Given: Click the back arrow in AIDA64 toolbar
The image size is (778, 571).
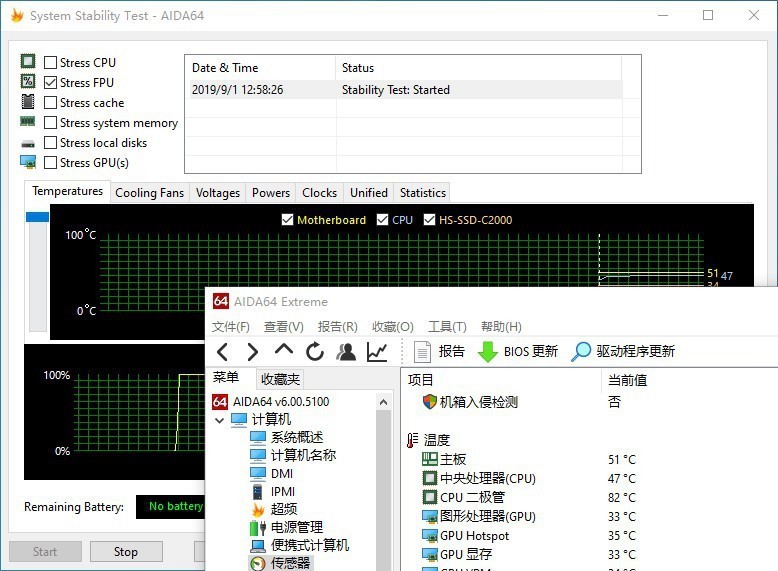Looking at the screenshot, I should click(222, 352).
